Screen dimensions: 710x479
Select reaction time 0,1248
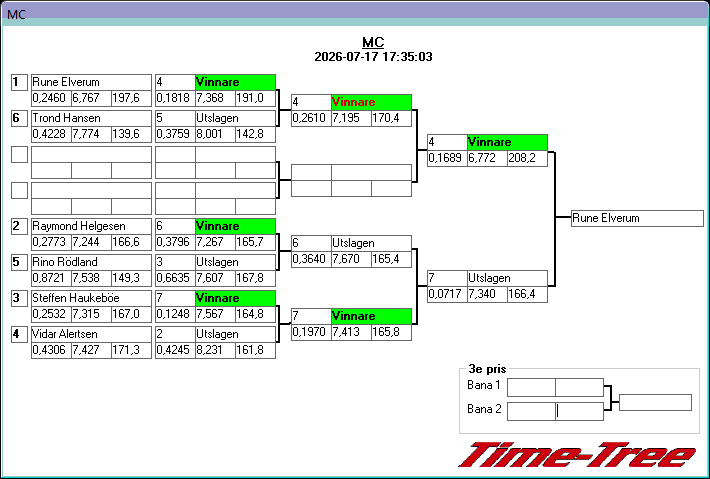(175, 314)
